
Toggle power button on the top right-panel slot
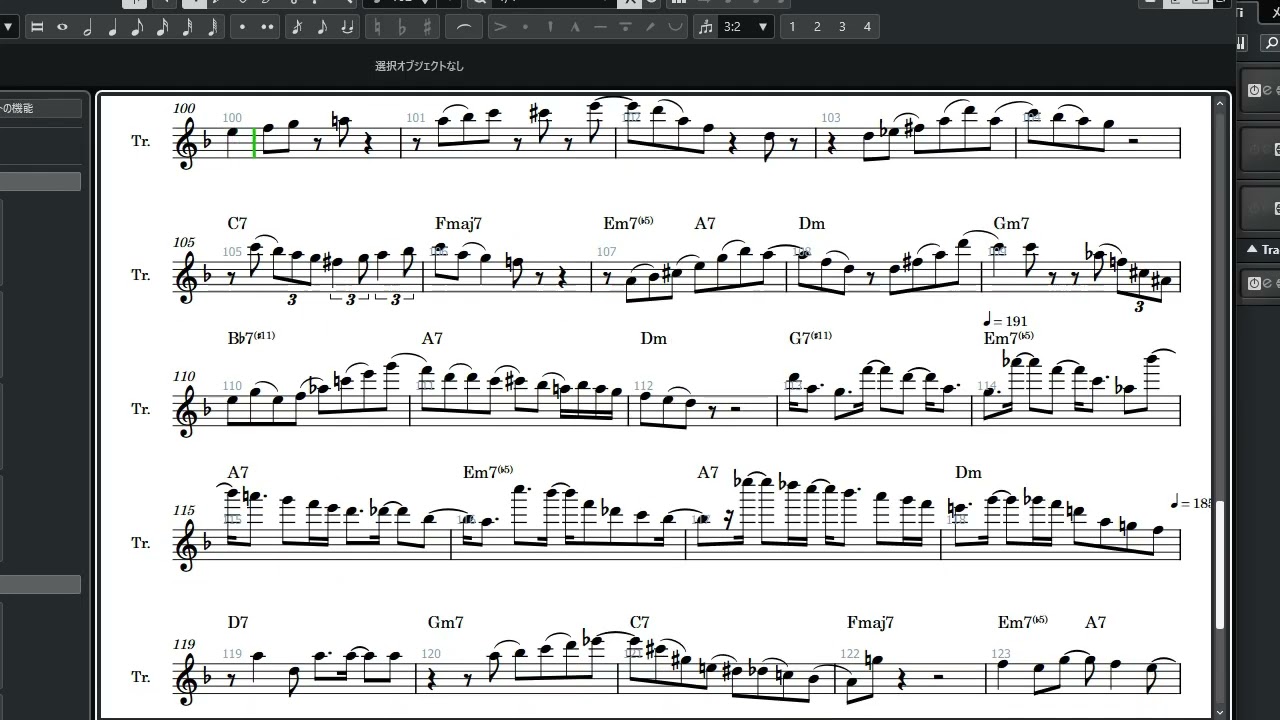coord(1254,90)
